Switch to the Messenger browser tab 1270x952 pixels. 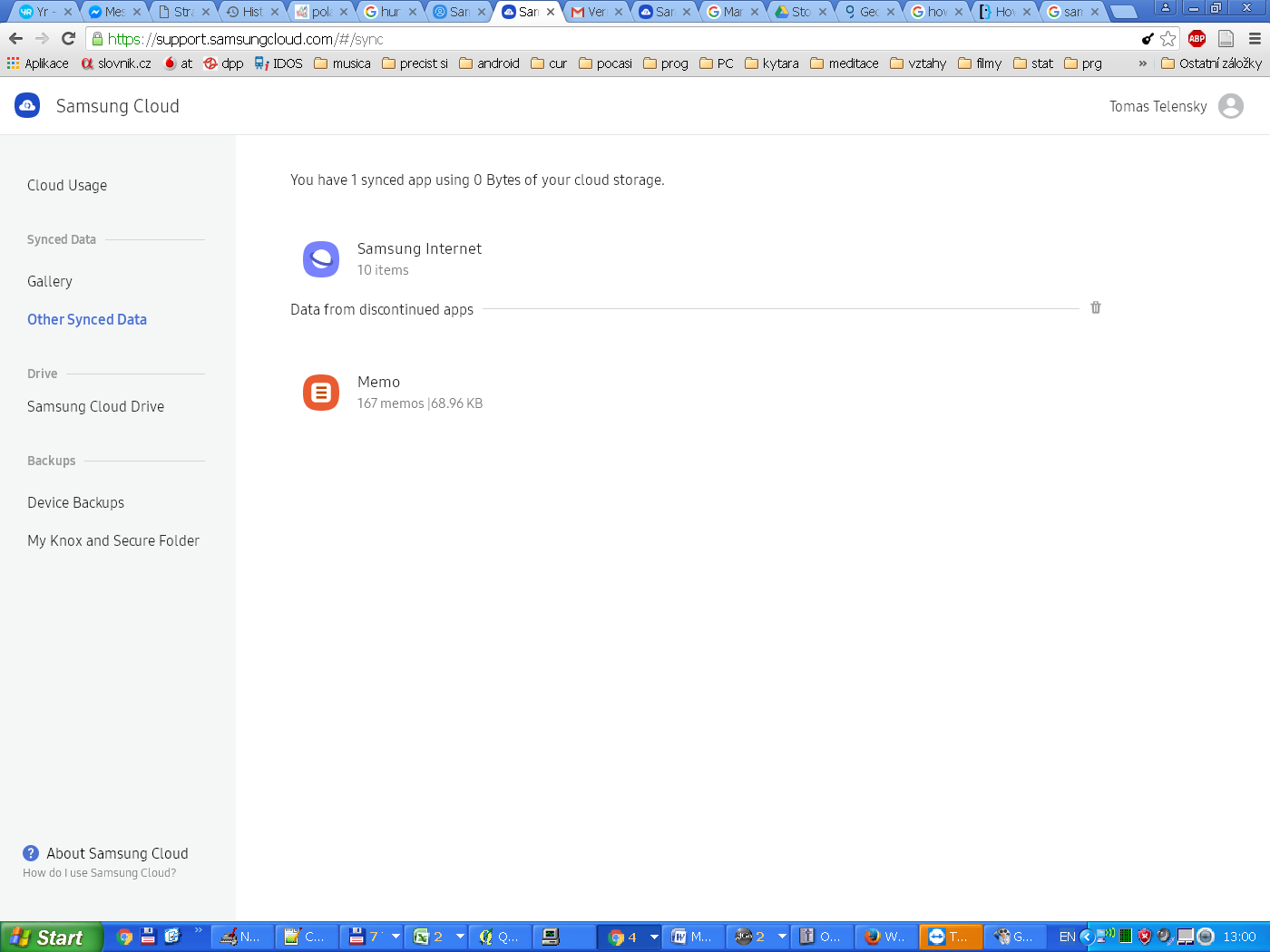coord(114,12)
